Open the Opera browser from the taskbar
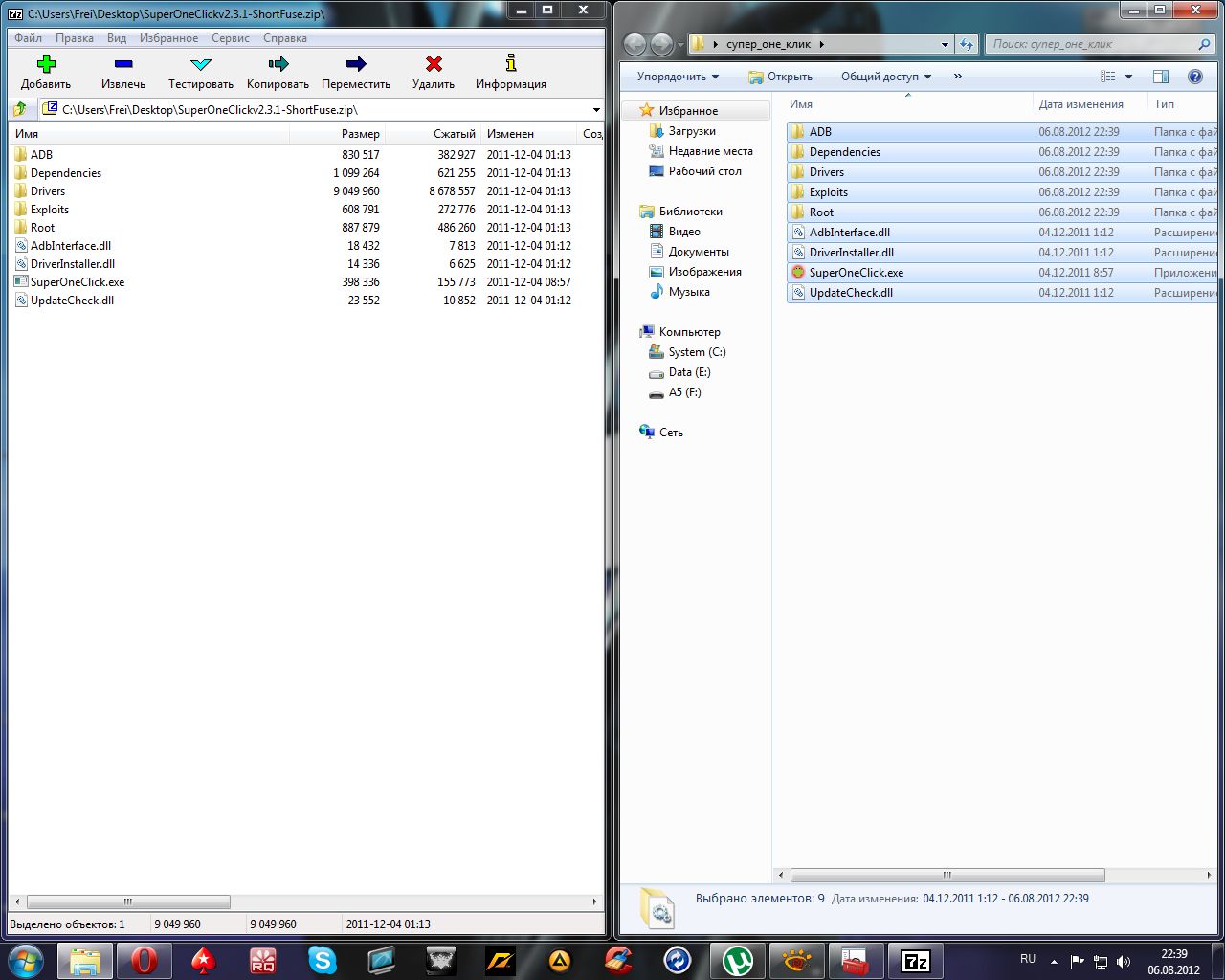The image size is (1225, 980). 144,960
